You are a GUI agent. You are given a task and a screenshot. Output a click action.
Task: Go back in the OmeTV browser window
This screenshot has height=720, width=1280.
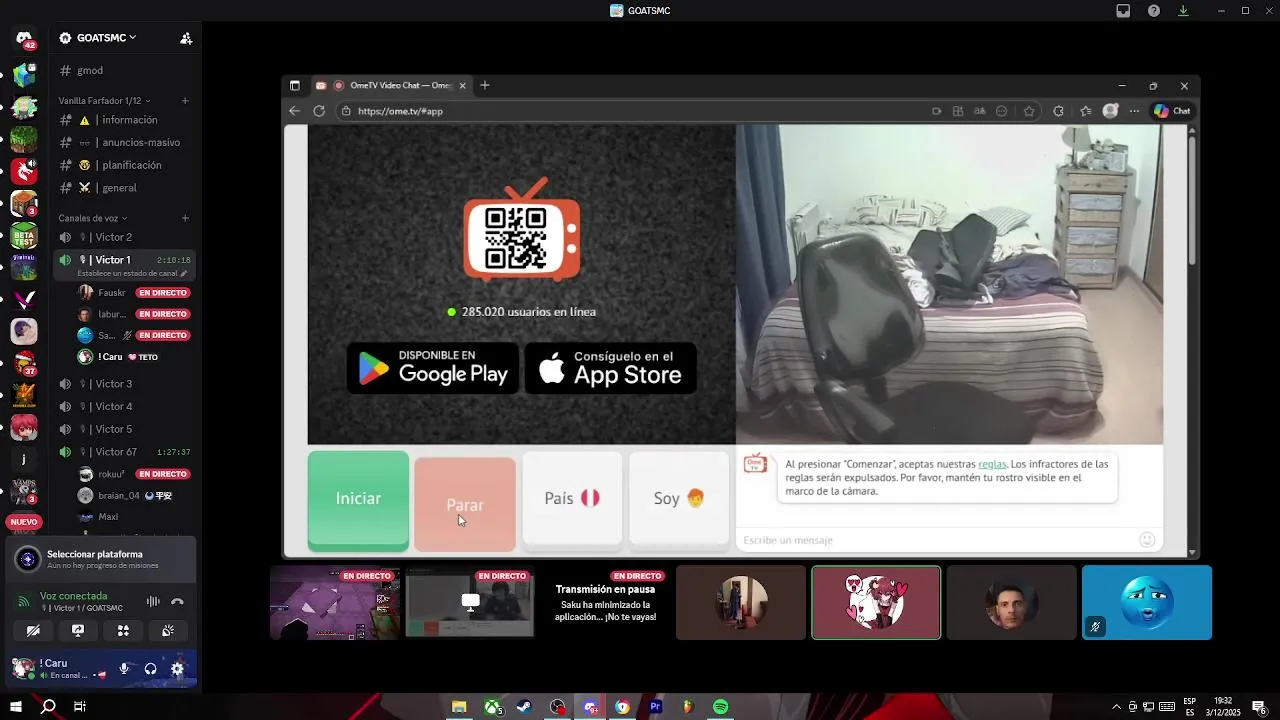coord(294,111)
